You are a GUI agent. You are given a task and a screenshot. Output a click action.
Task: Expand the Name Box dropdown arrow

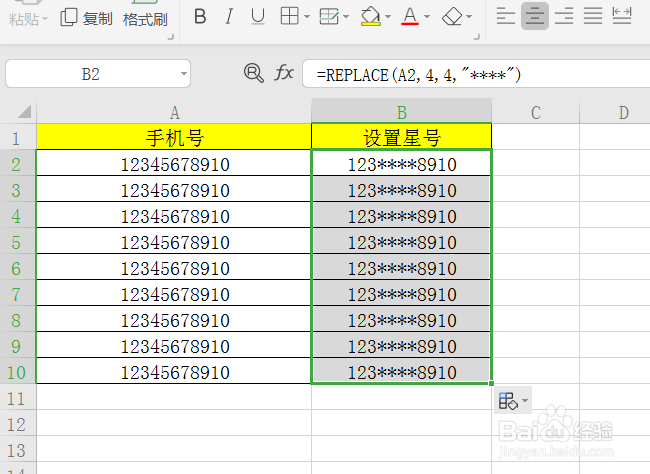tap(183, 74)
